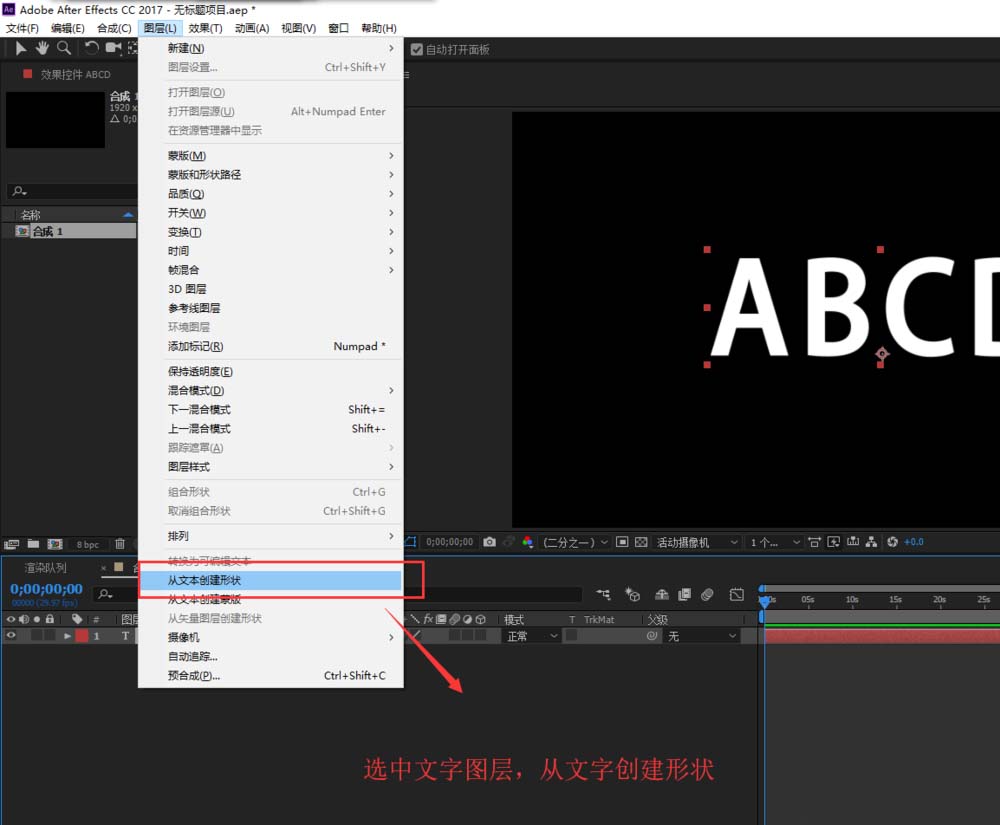The image size is (1000, 825).
Task: Create new folder in project panel
Action: click(x=33, y=544)
